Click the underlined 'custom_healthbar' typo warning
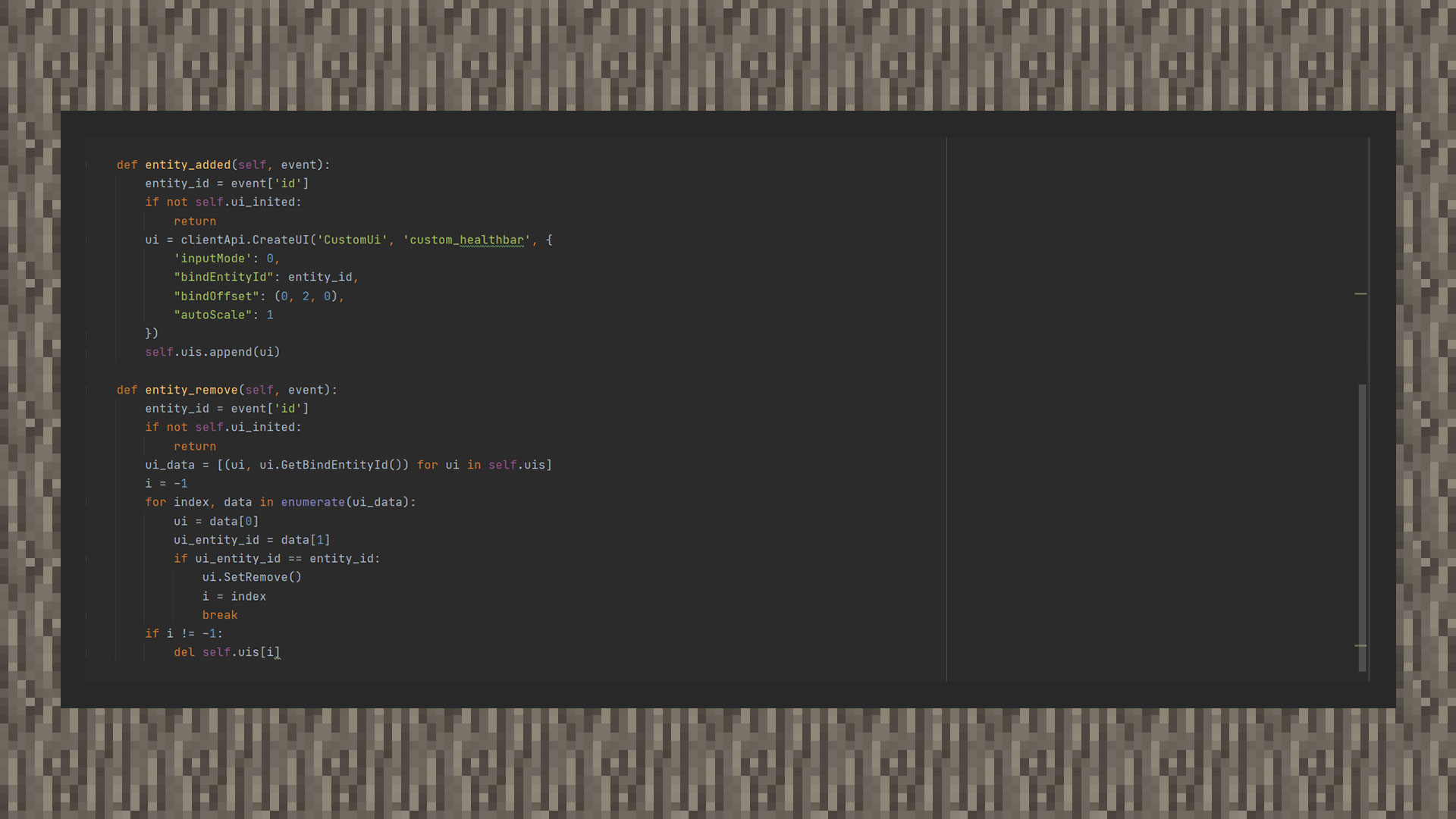Screen dimensions: 1456x819 466,240
